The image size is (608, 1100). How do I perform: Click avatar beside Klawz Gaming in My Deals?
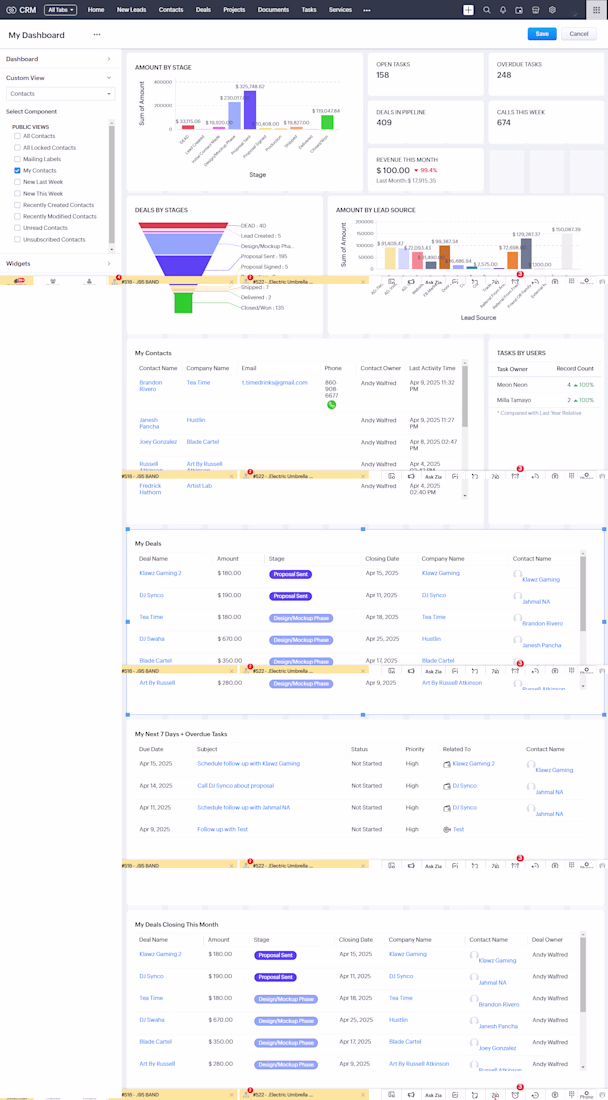click(x=518, y=574)
